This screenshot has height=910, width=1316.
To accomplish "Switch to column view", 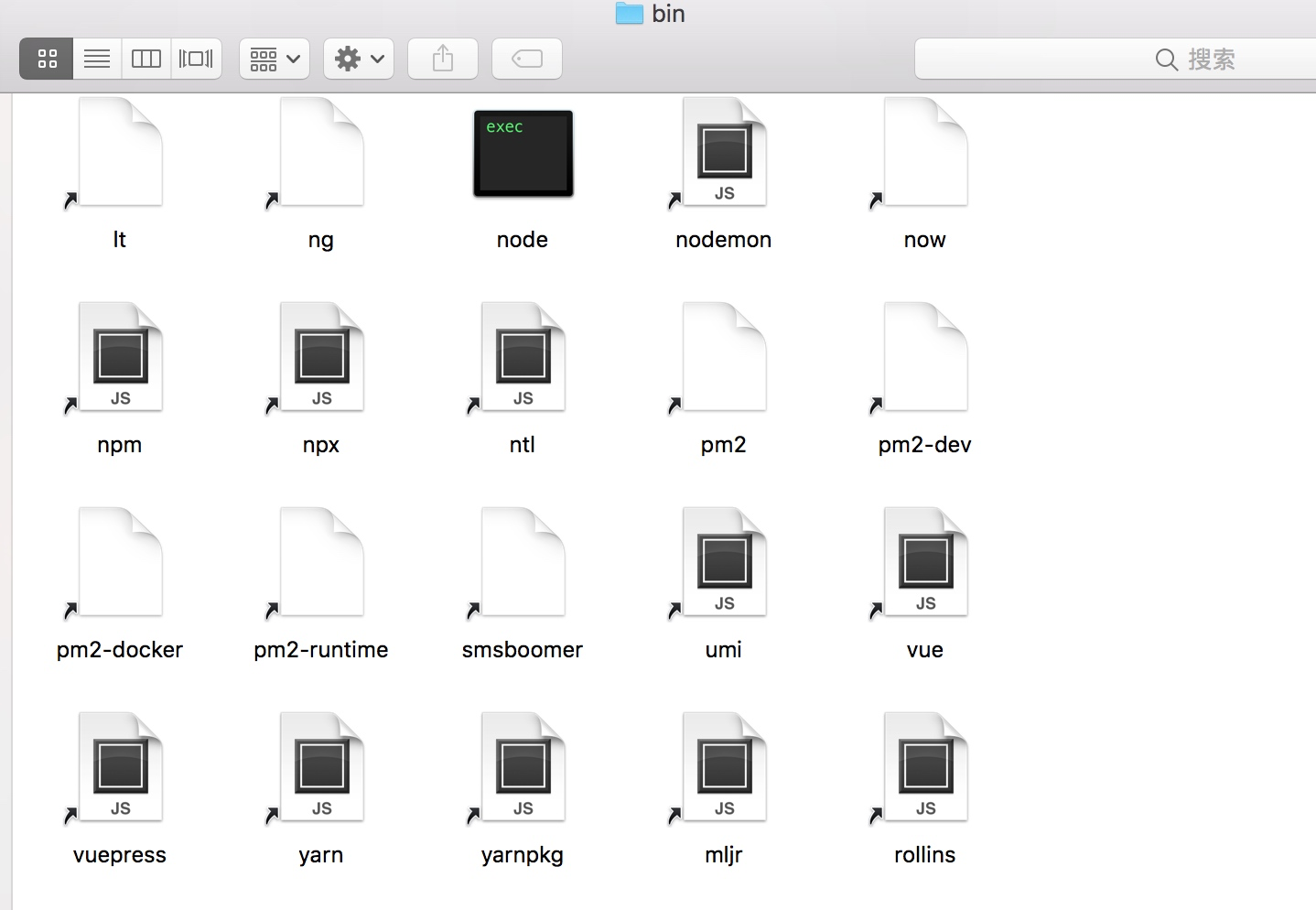I will tap(146, 59).
